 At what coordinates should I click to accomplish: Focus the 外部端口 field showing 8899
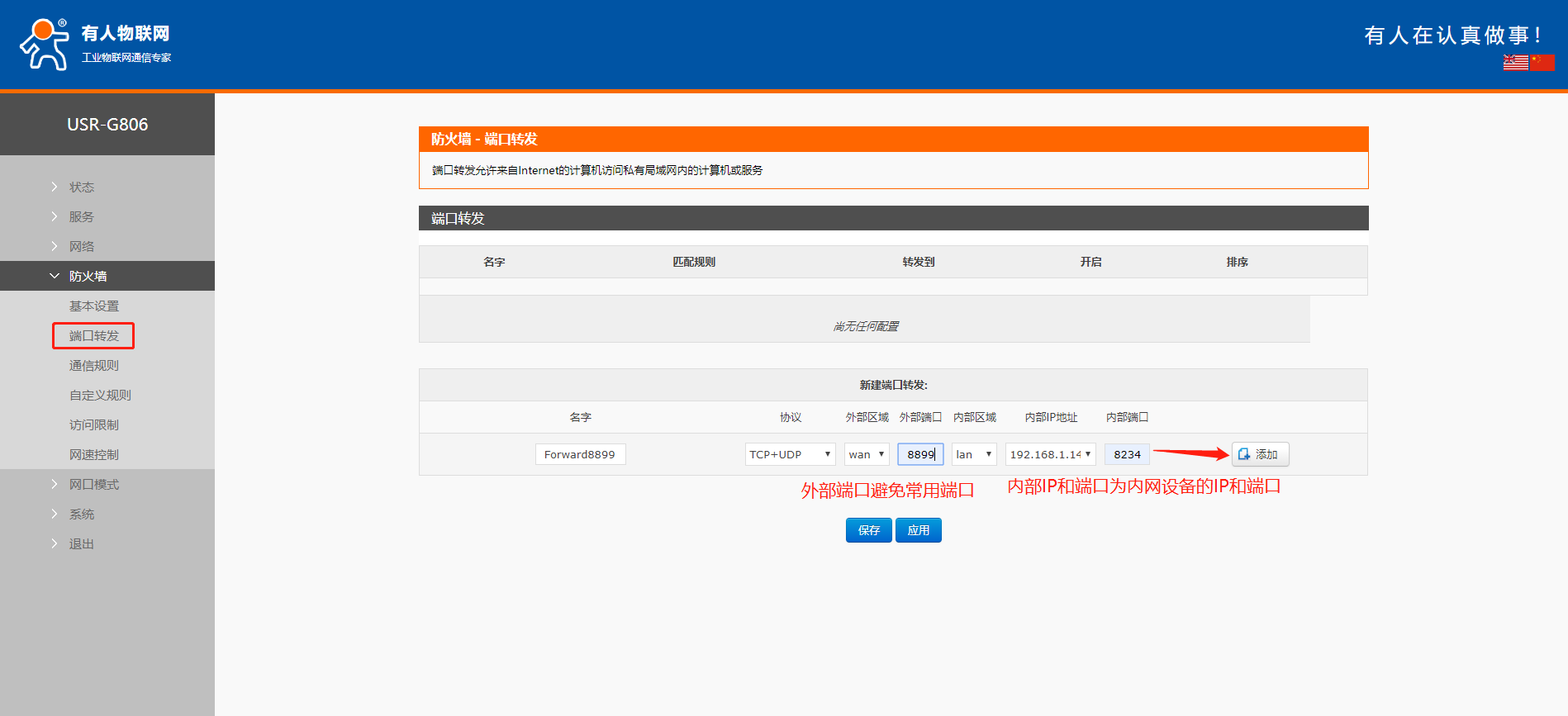[x=919, y=454]
